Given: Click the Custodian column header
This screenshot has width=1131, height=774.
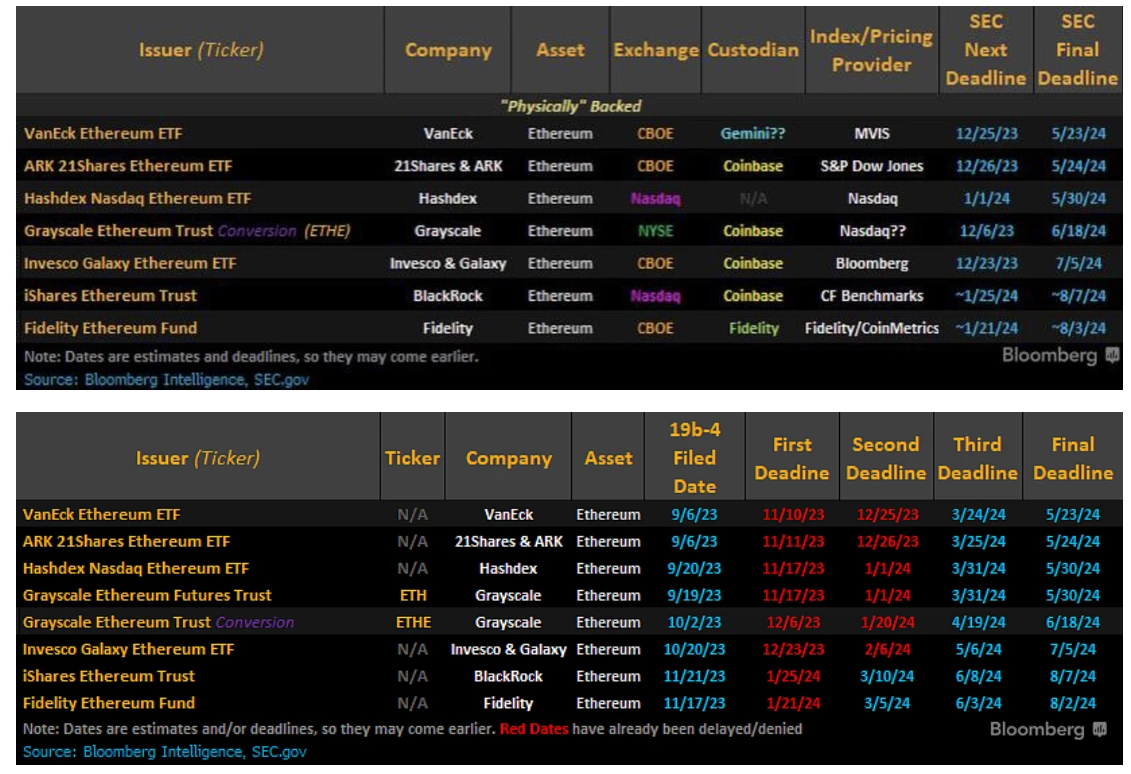Looking at the screenshot, I should tap(752, 50).
